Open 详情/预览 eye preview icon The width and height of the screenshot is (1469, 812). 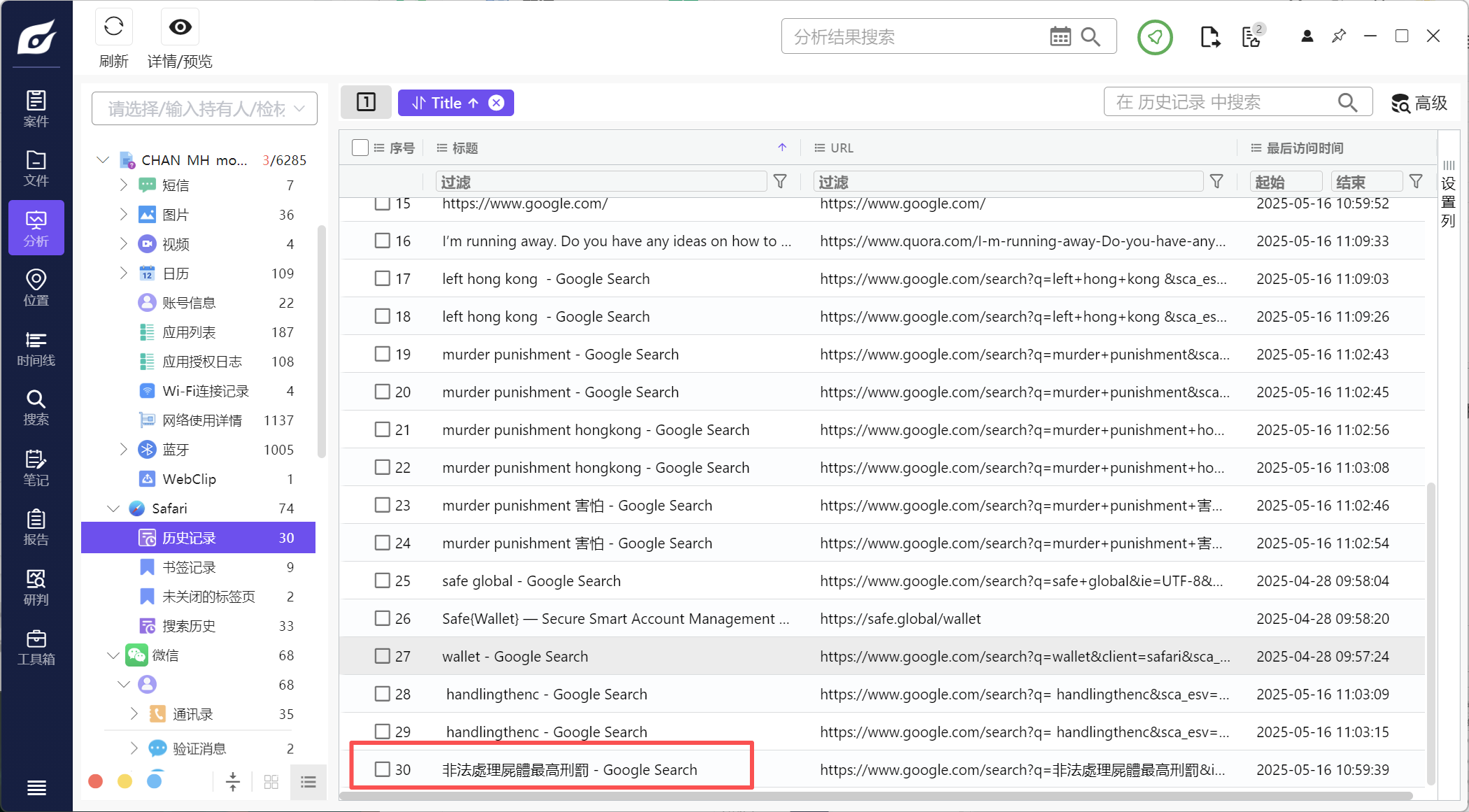pyautogui.click(x=180, y=28)
